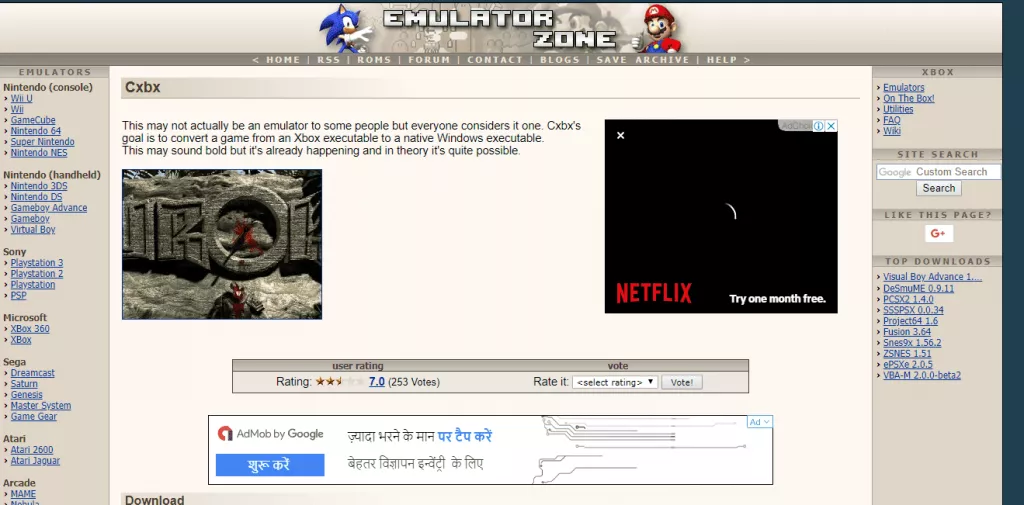Open DeSmuME 0.9.11 top download
The width and height of the screenshot is (1024, 505).
918,288
